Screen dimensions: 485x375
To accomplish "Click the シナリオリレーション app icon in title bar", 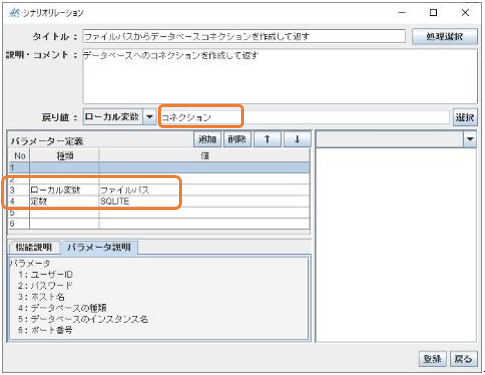I will point(14,13).
